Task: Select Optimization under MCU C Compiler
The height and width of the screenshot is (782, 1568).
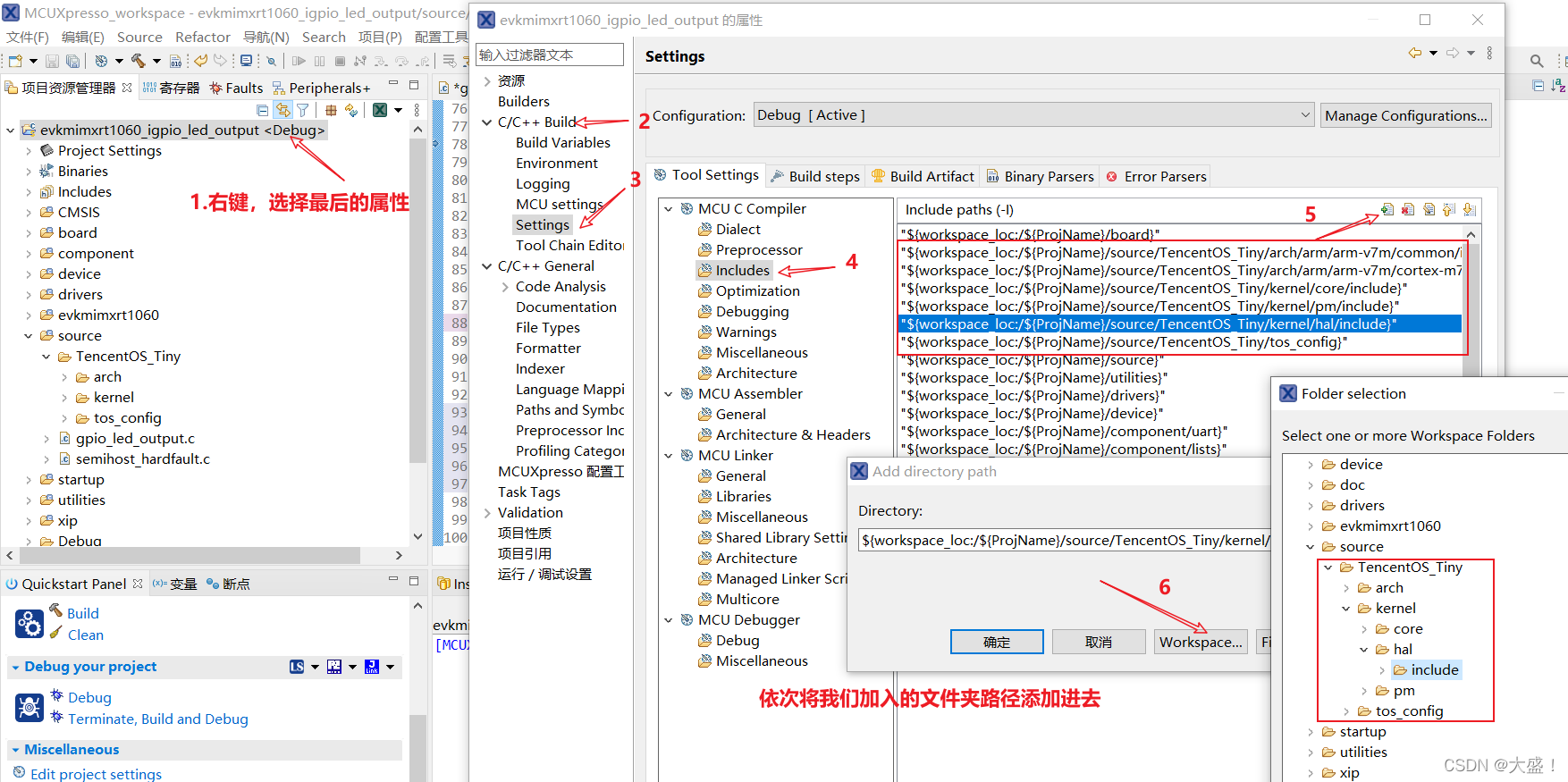Action: click(757, 291)
